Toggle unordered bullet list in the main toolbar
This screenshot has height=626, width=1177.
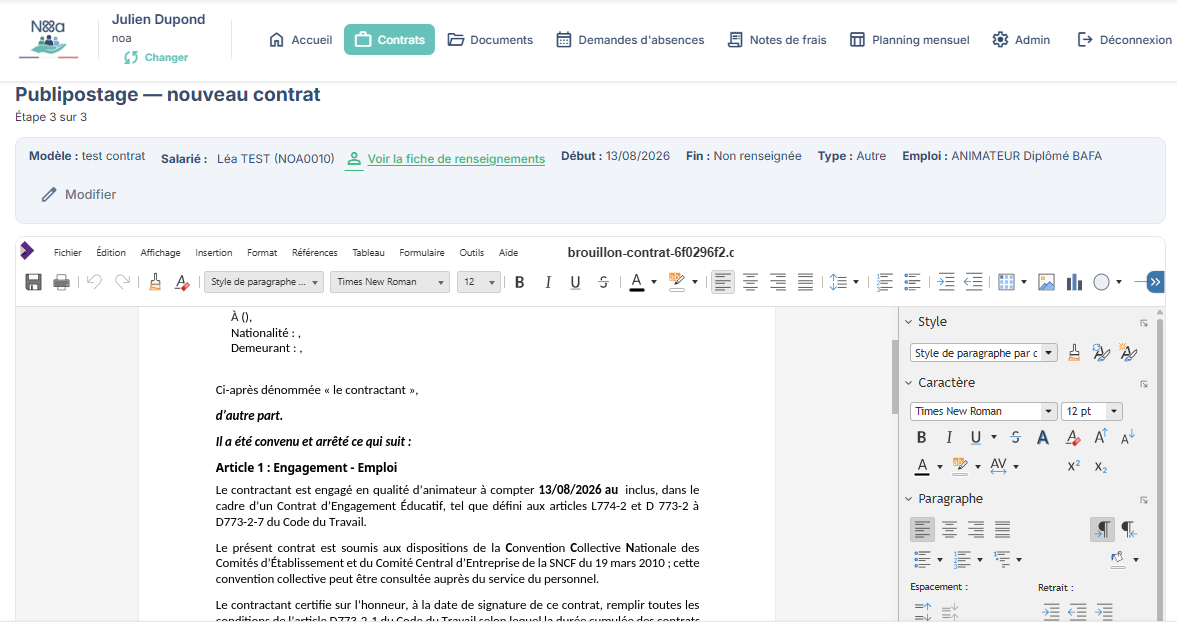click(913, 282)
